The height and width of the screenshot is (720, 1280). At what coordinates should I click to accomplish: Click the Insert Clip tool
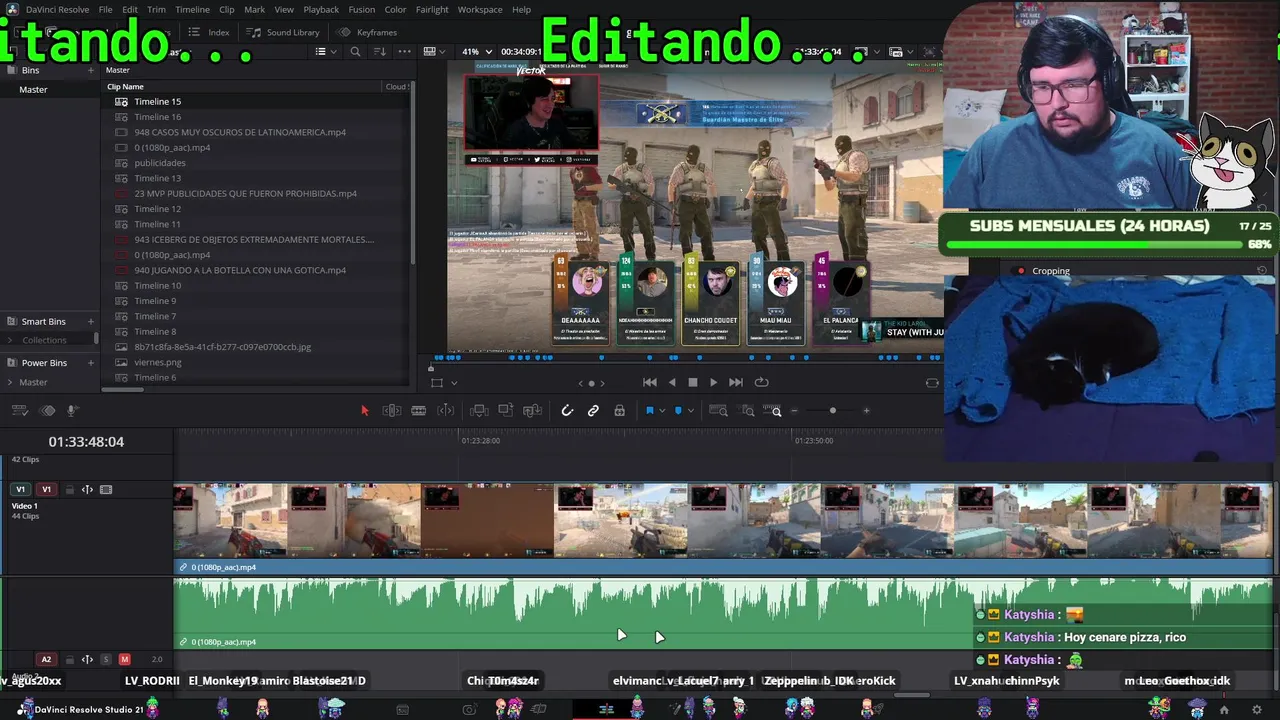tap(479, 411)
